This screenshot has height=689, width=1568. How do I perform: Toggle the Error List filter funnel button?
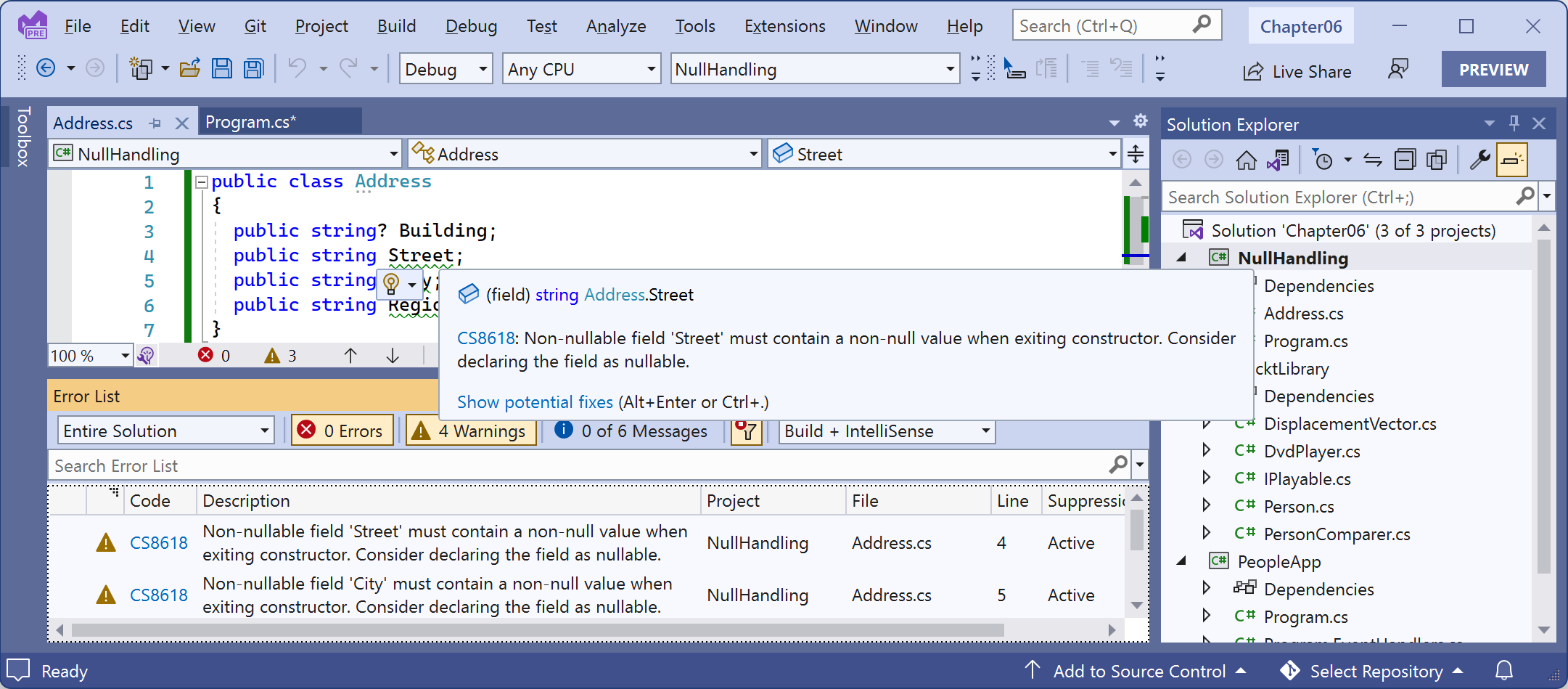tap(747, 431)
